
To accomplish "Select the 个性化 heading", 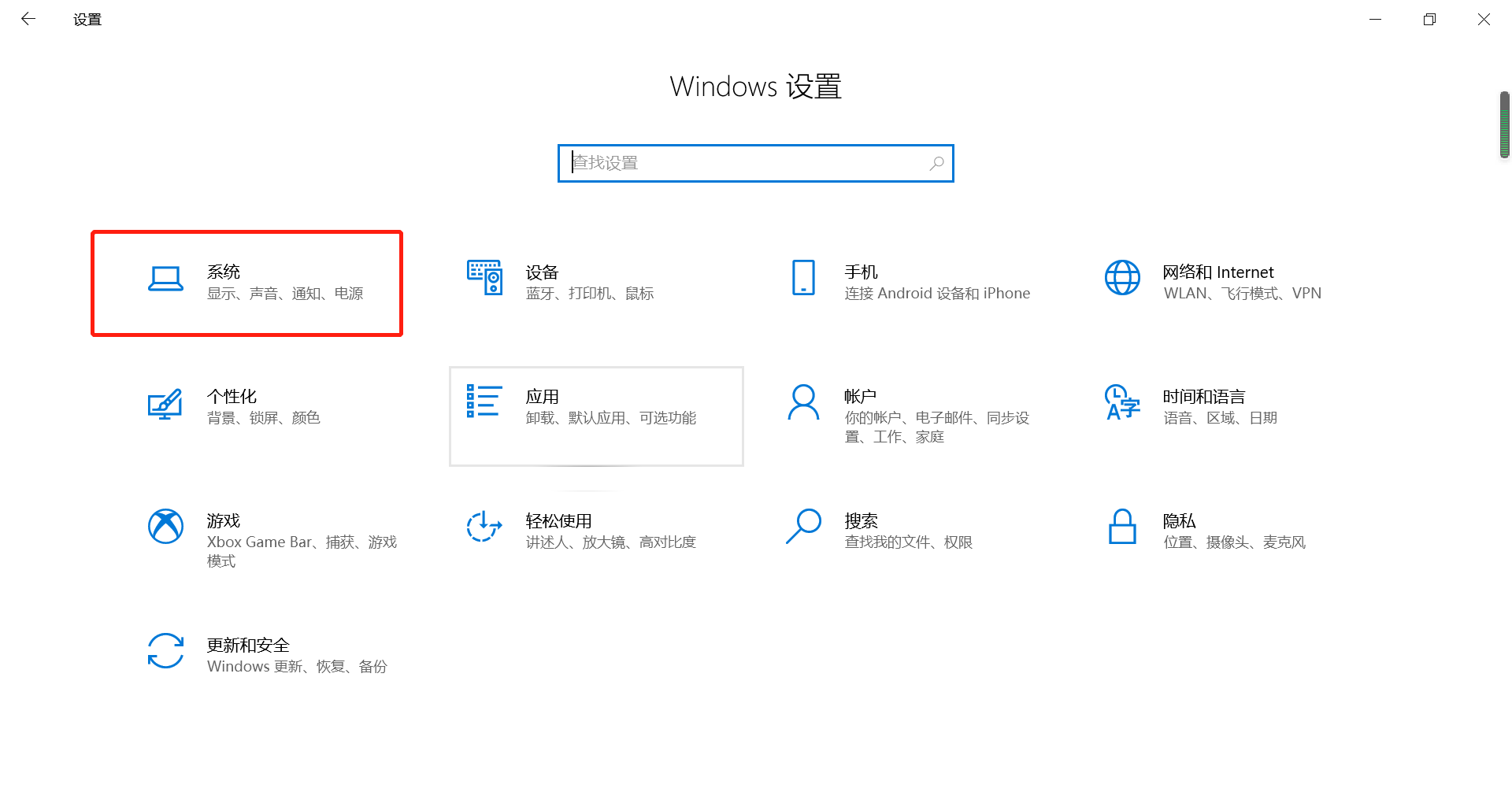I will 232,396.
